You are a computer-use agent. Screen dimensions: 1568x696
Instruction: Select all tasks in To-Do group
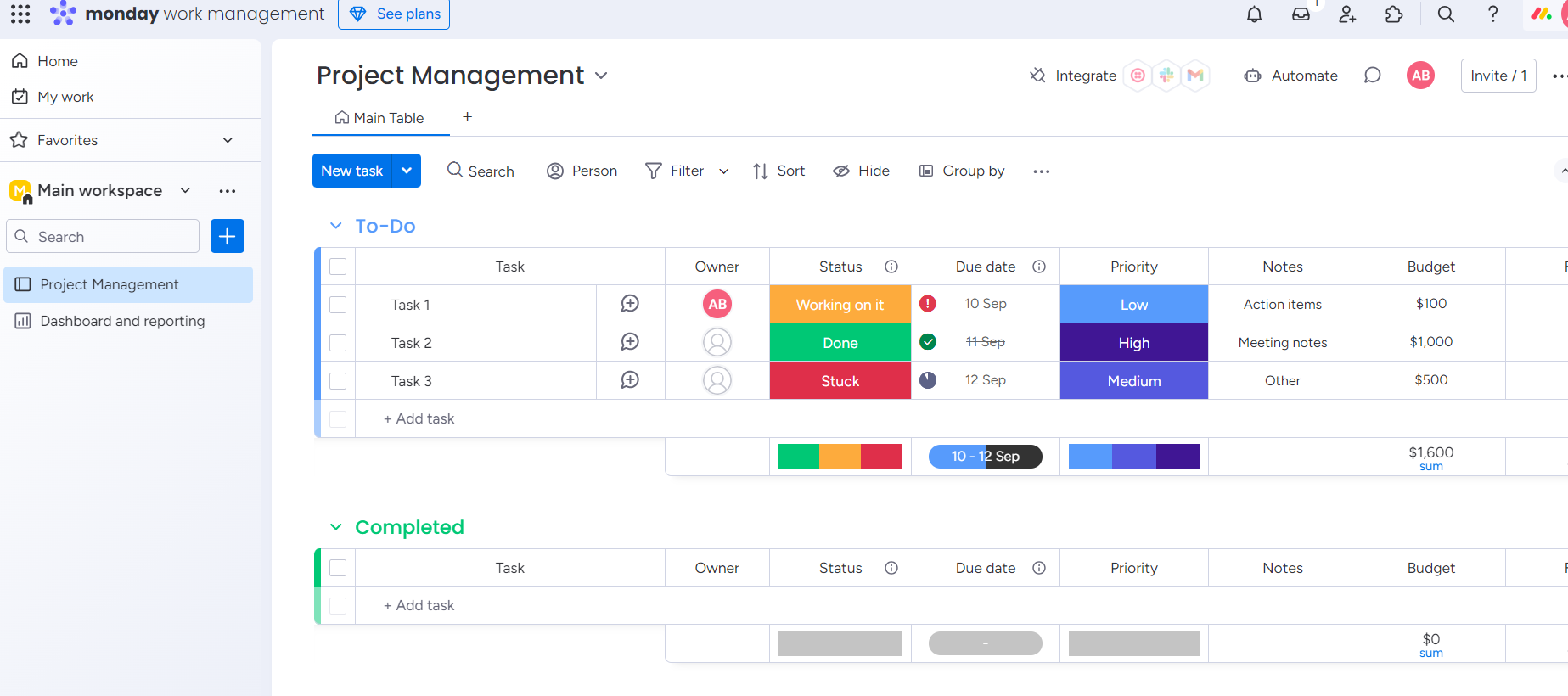click(338, 267)
